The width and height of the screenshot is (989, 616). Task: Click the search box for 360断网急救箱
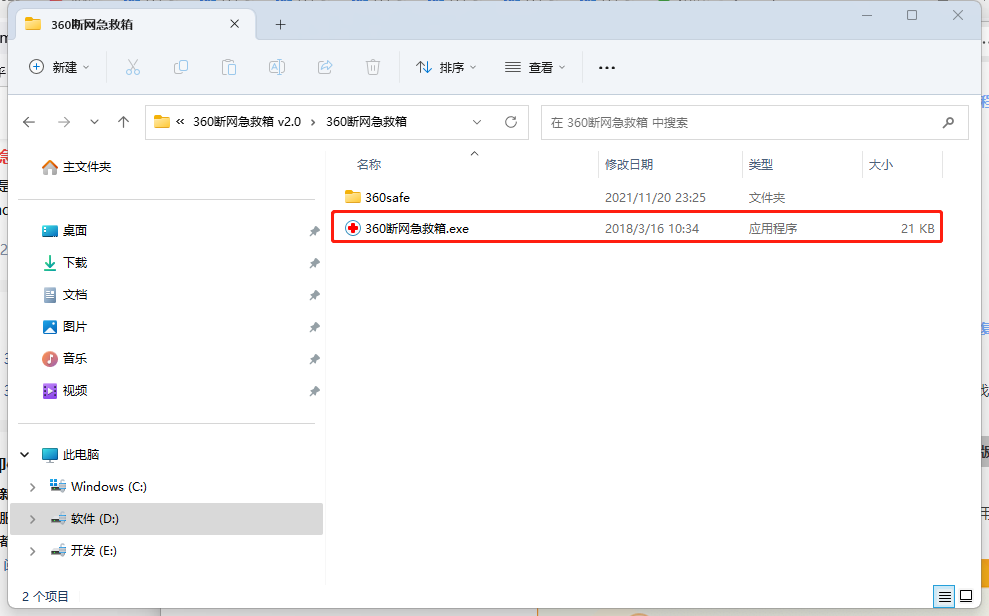click(x=754, y=122)
